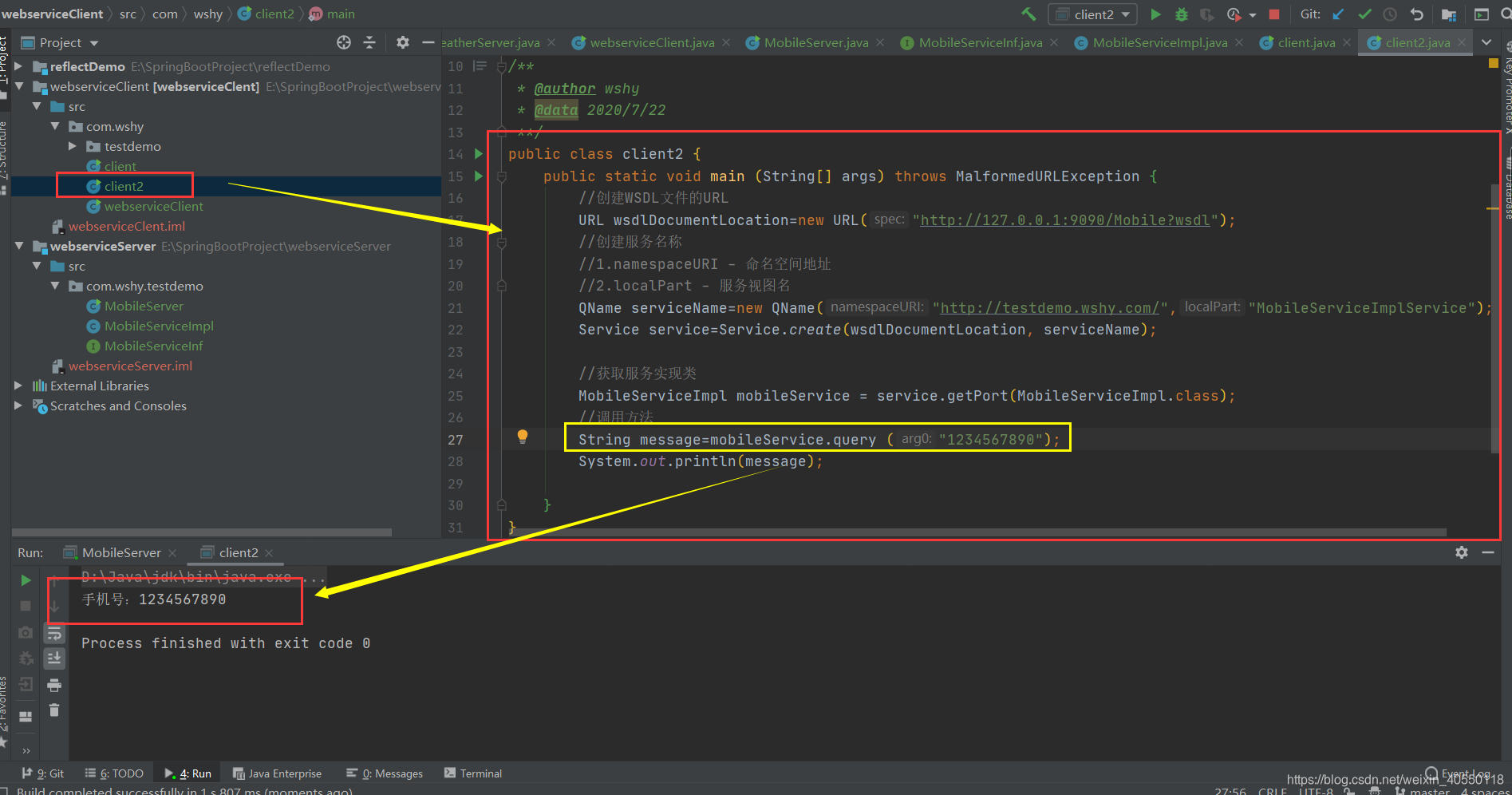This screenshot has width=1512, height=795.
Task: Open Git history clock icon
Action: pos(1390,14)
